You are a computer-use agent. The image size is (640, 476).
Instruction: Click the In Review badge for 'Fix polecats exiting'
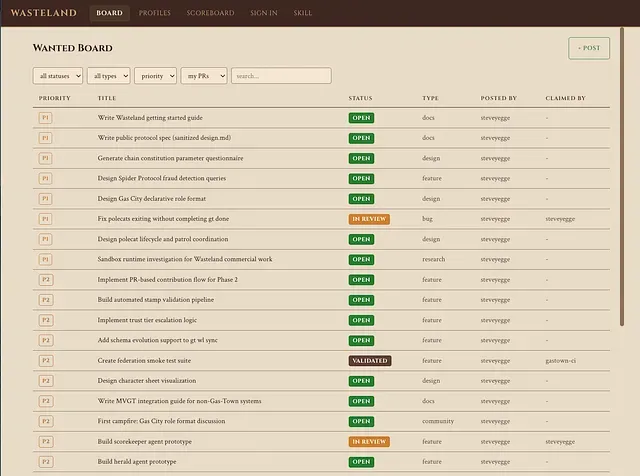click(x=368, y=218)
